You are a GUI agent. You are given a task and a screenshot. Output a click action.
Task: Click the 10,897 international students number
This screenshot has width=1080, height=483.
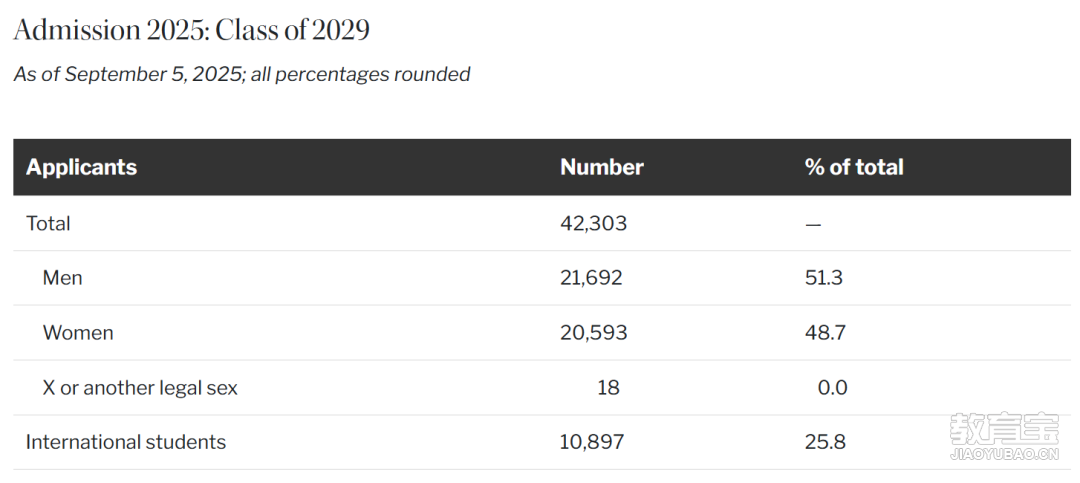coord(592,442)
